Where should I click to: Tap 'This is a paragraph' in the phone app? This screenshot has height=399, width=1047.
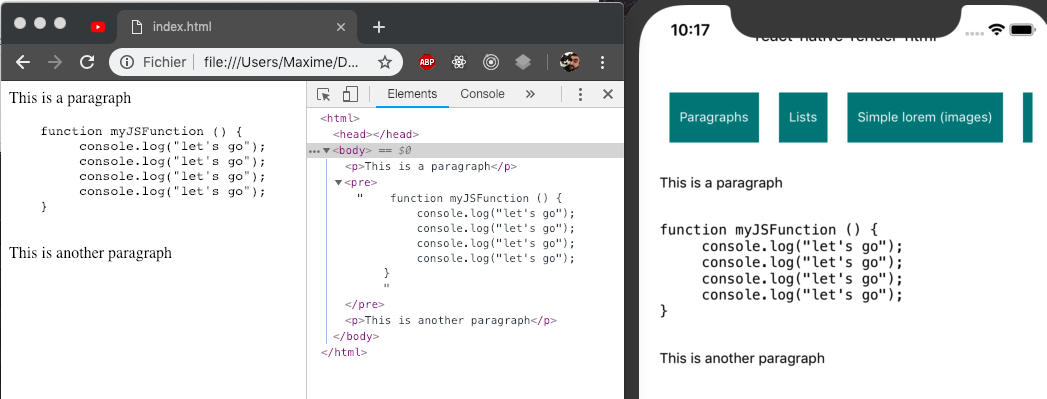click(x=721, y=182)
